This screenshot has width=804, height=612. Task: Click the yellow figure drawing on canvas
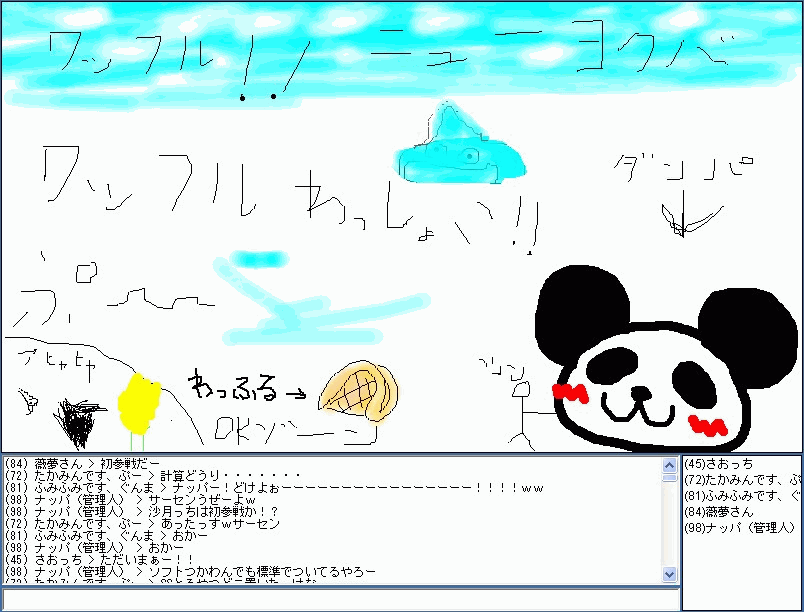click(139, 403)
